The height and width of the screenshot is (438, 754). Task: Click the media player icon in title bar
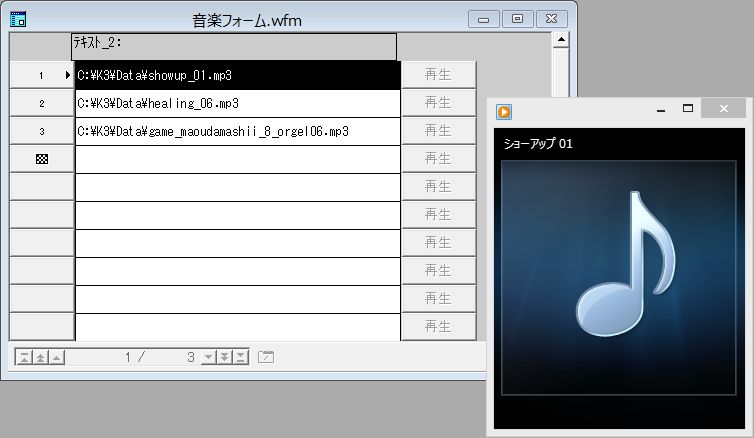pos(505,110)
